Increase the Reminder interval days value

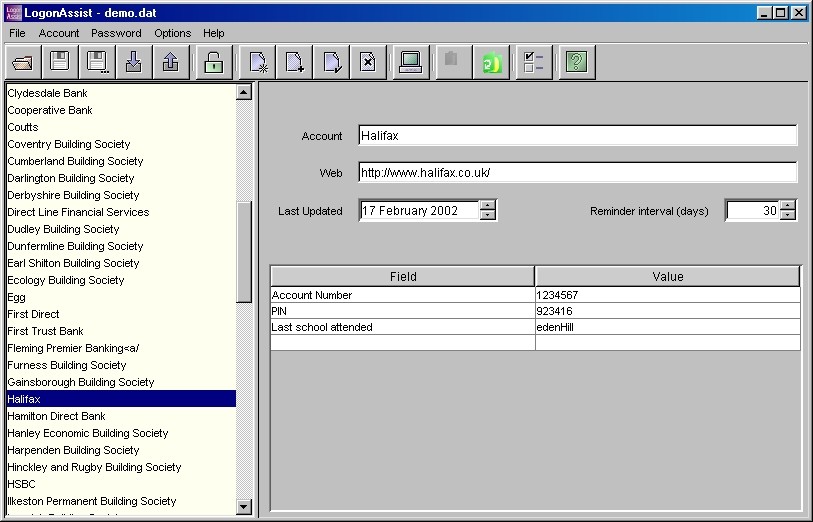(788, 205)
